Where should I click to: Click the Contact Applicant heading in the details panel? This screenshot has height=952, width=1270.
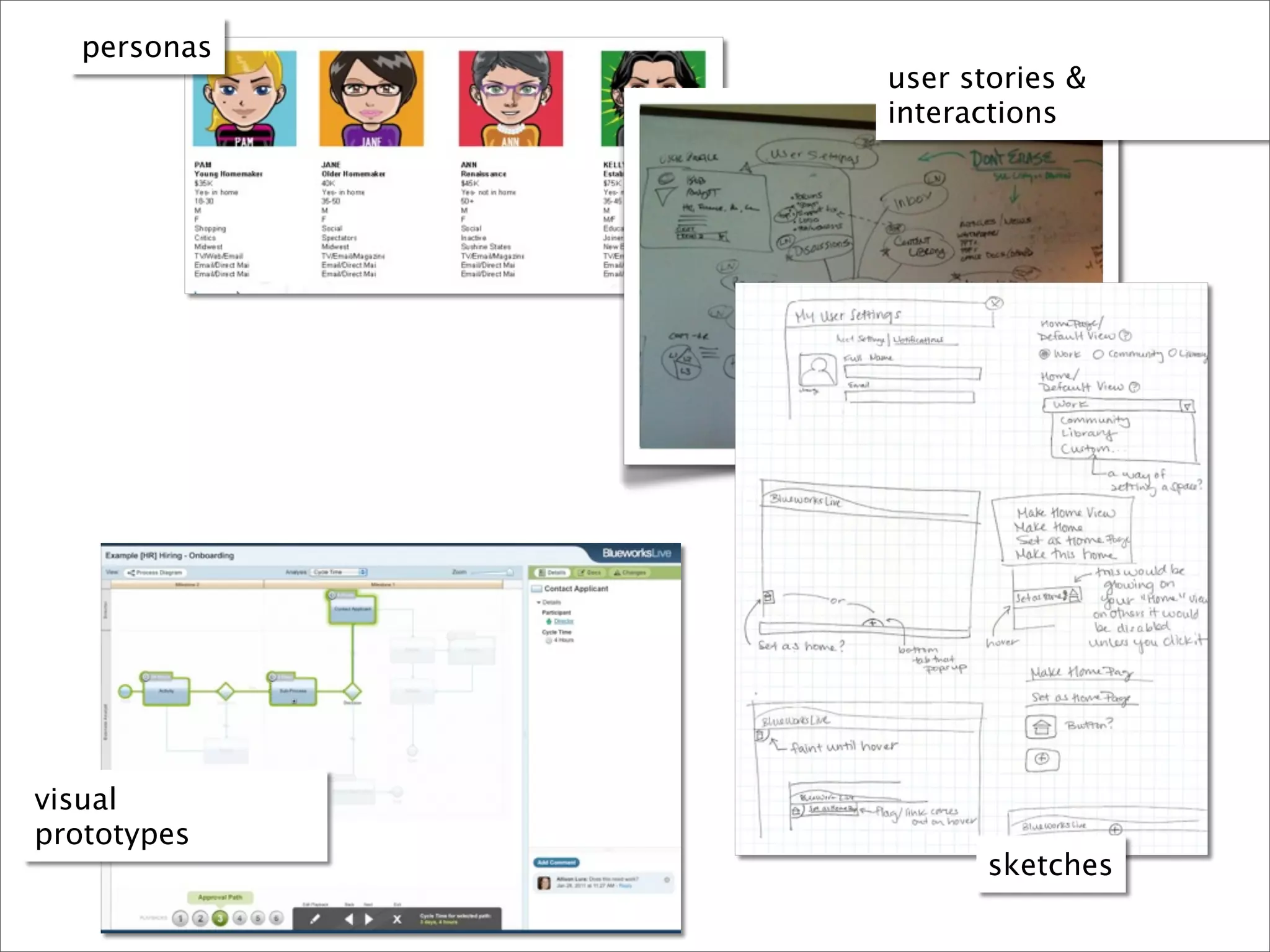(576, 589)
